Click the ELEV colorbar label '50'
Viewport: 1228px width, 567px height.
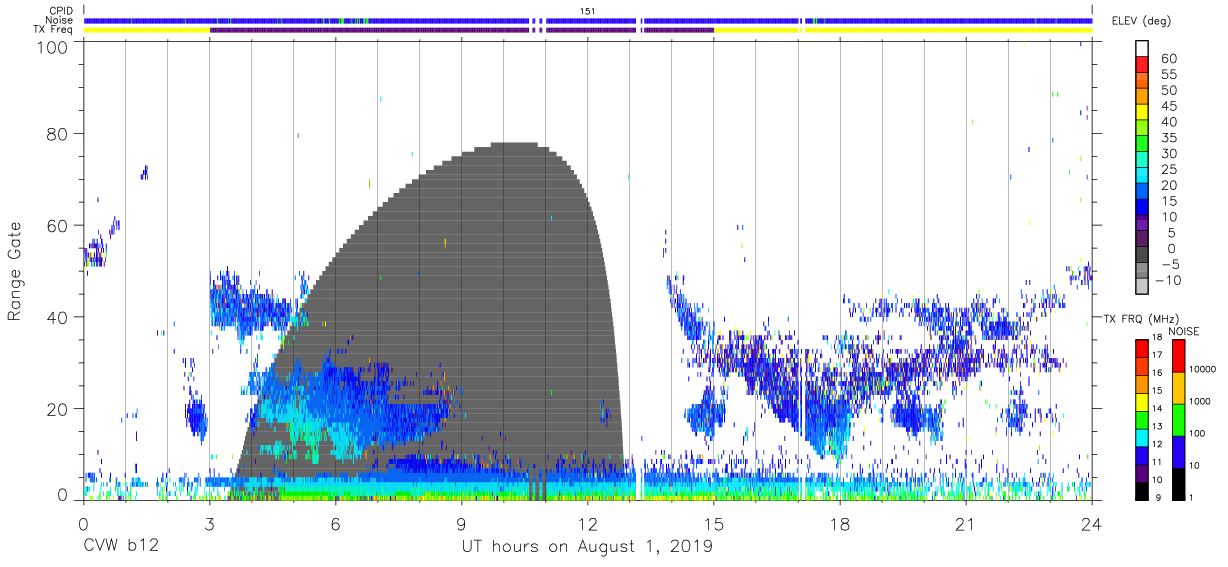pos(1169,90)
